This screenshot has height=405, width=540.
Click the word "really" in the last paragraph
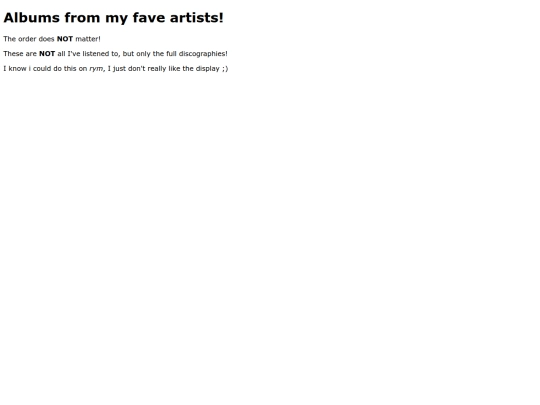pyautogui.click(x=157, y=69)
